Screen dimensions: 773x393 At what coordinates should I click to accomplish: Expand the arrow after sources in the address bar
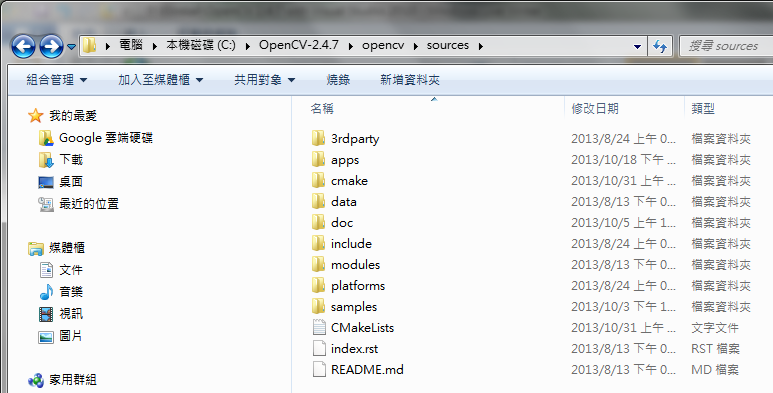[481, 46]
